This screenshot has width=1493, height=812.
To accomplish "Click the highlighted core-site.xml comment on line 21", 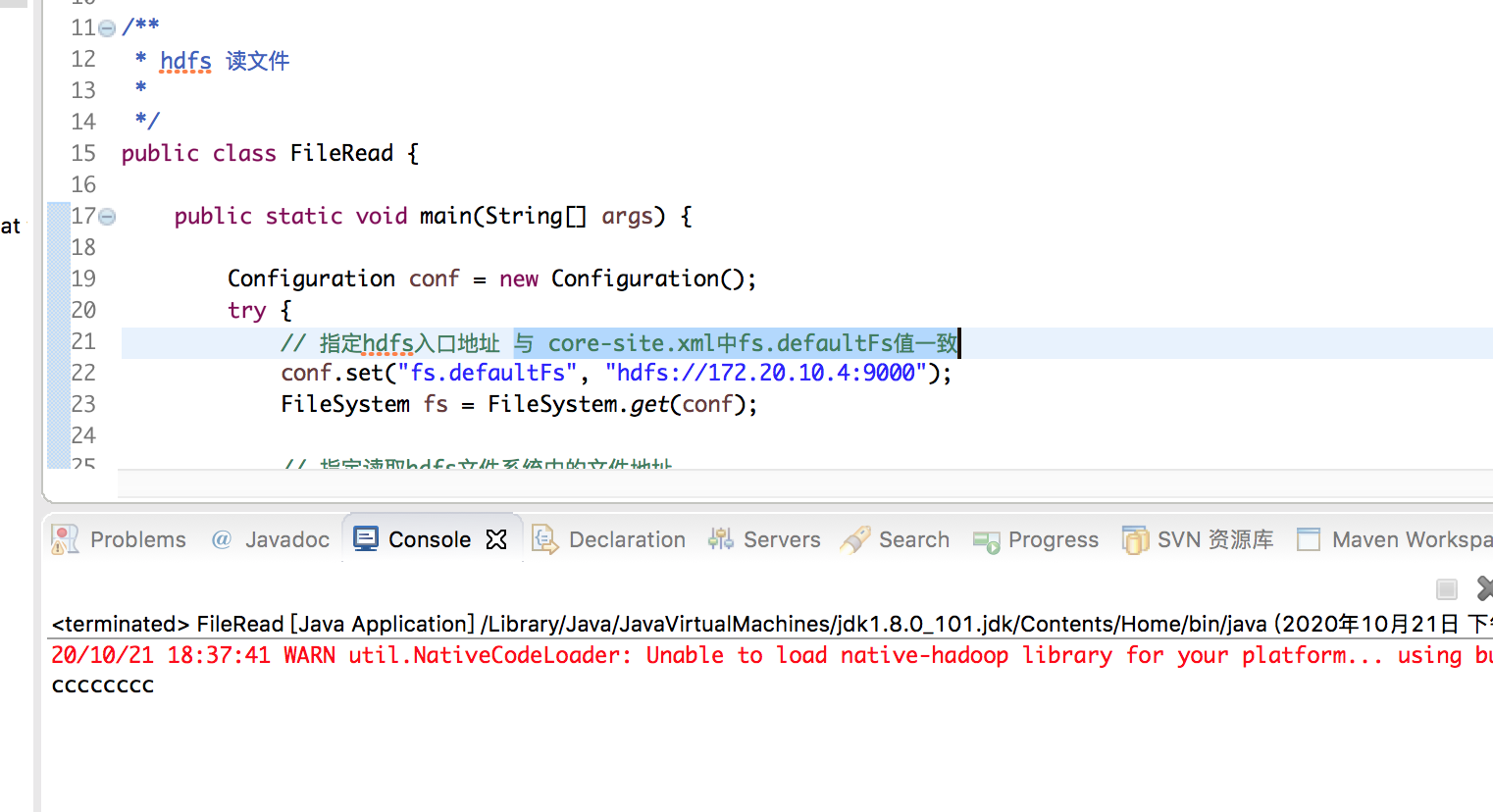I will [736, 343].
